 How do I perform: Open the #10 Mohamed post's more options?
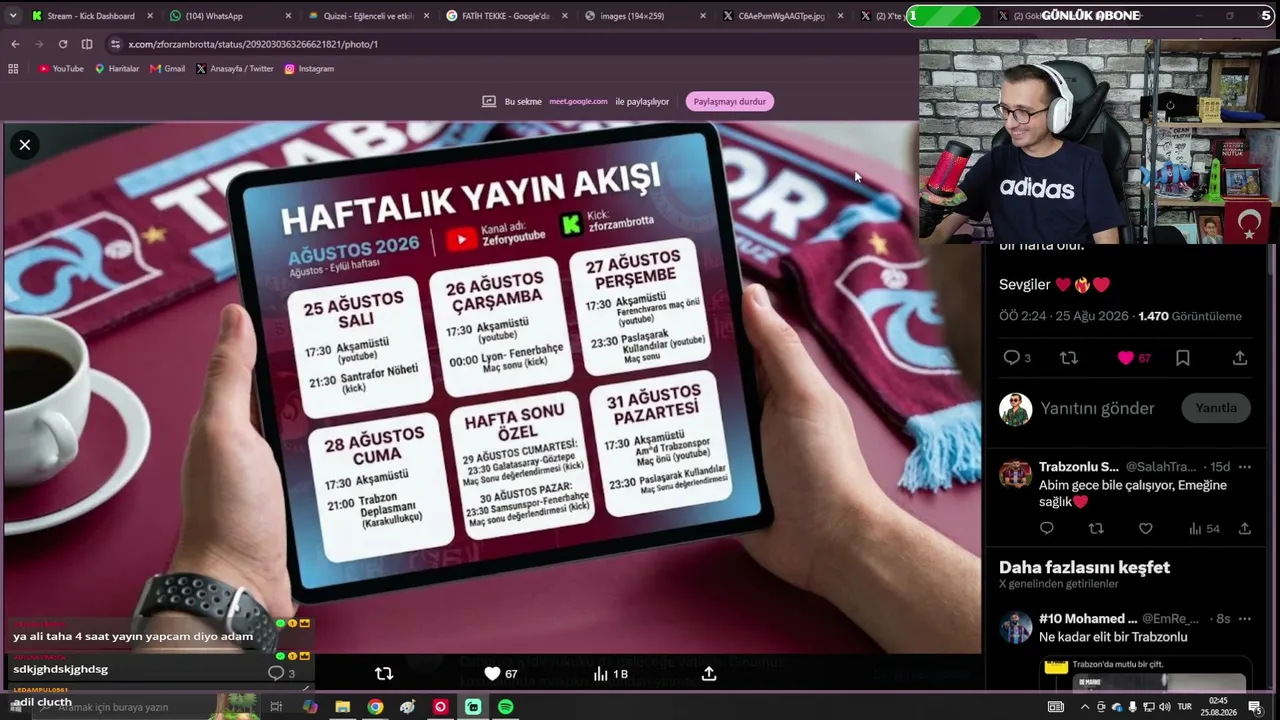click(x=1244, y=619)
